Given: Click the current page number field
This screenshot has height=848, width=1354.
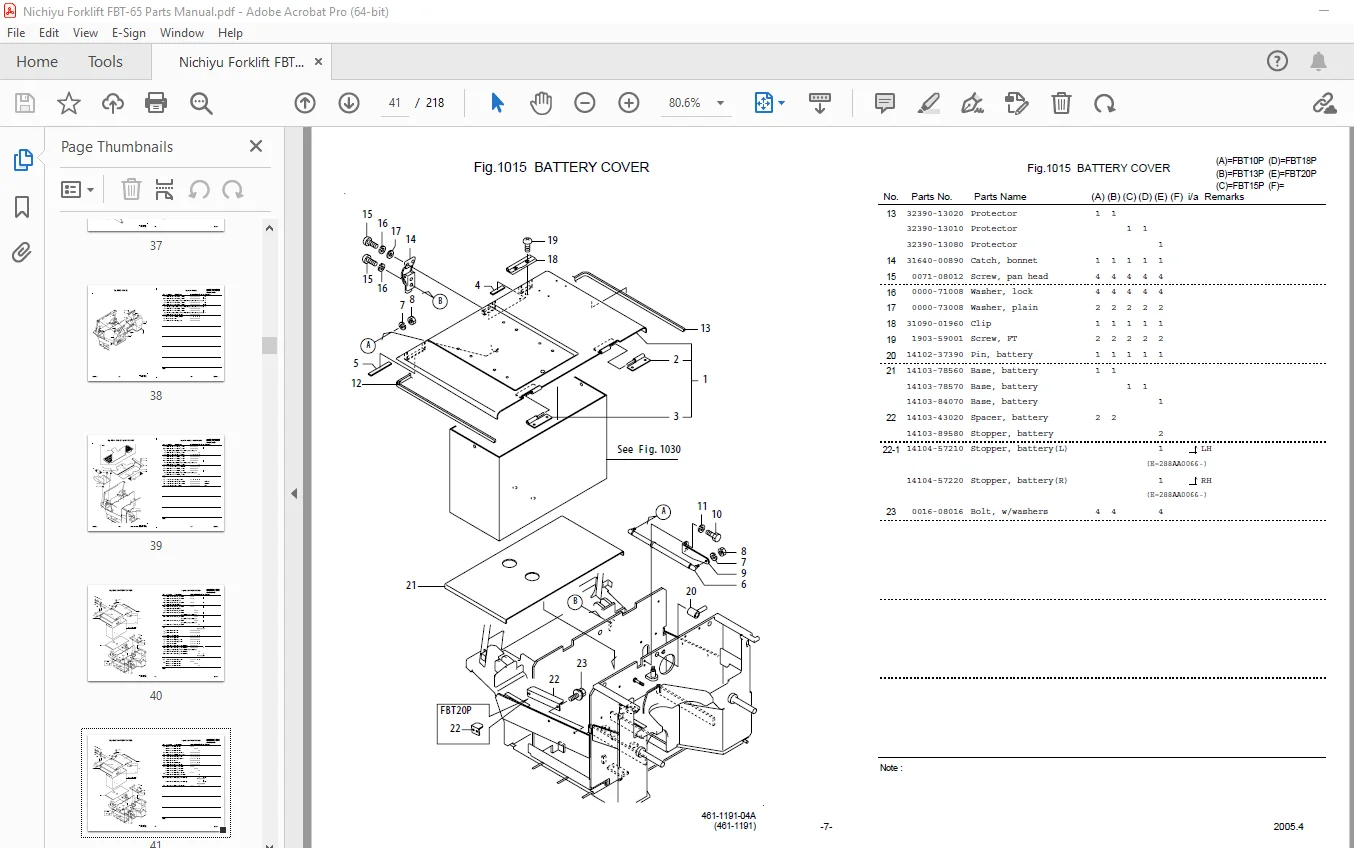Looking at the screenshot, I should [x=394, y=103].
